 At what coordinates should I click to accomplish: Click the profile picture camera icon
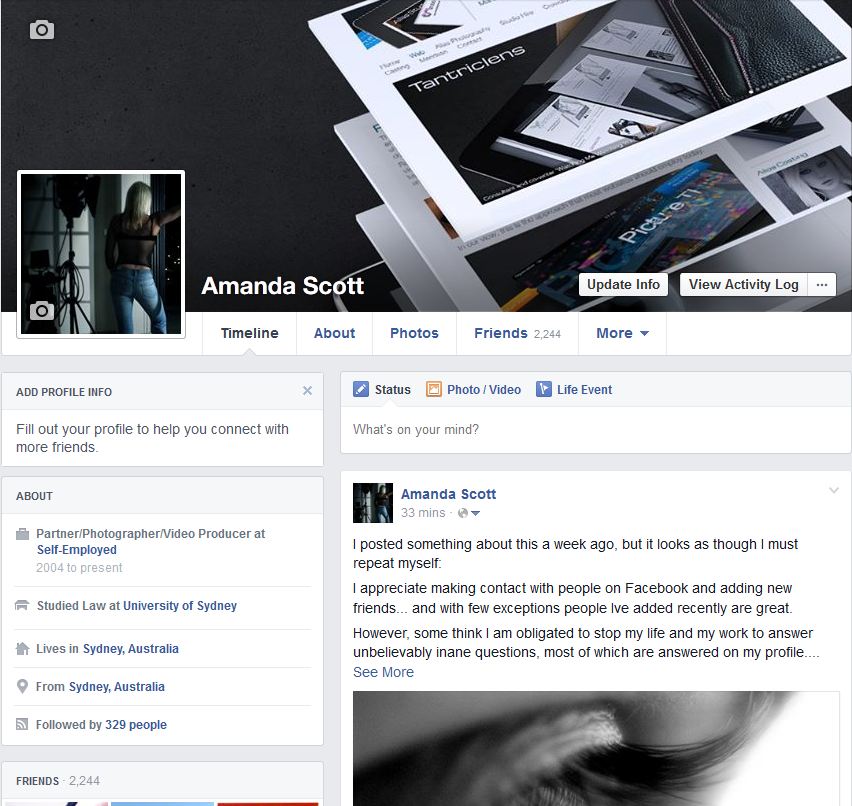pyautogui.click(x=41, y=311)
